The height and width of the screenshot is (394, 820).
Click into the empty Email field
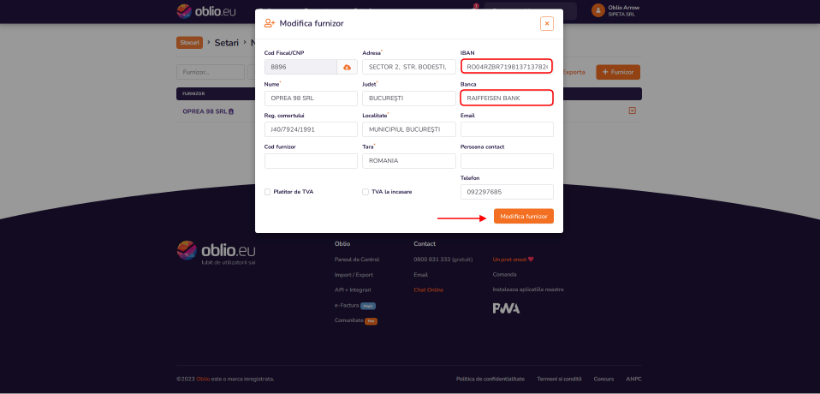(507, 129)
